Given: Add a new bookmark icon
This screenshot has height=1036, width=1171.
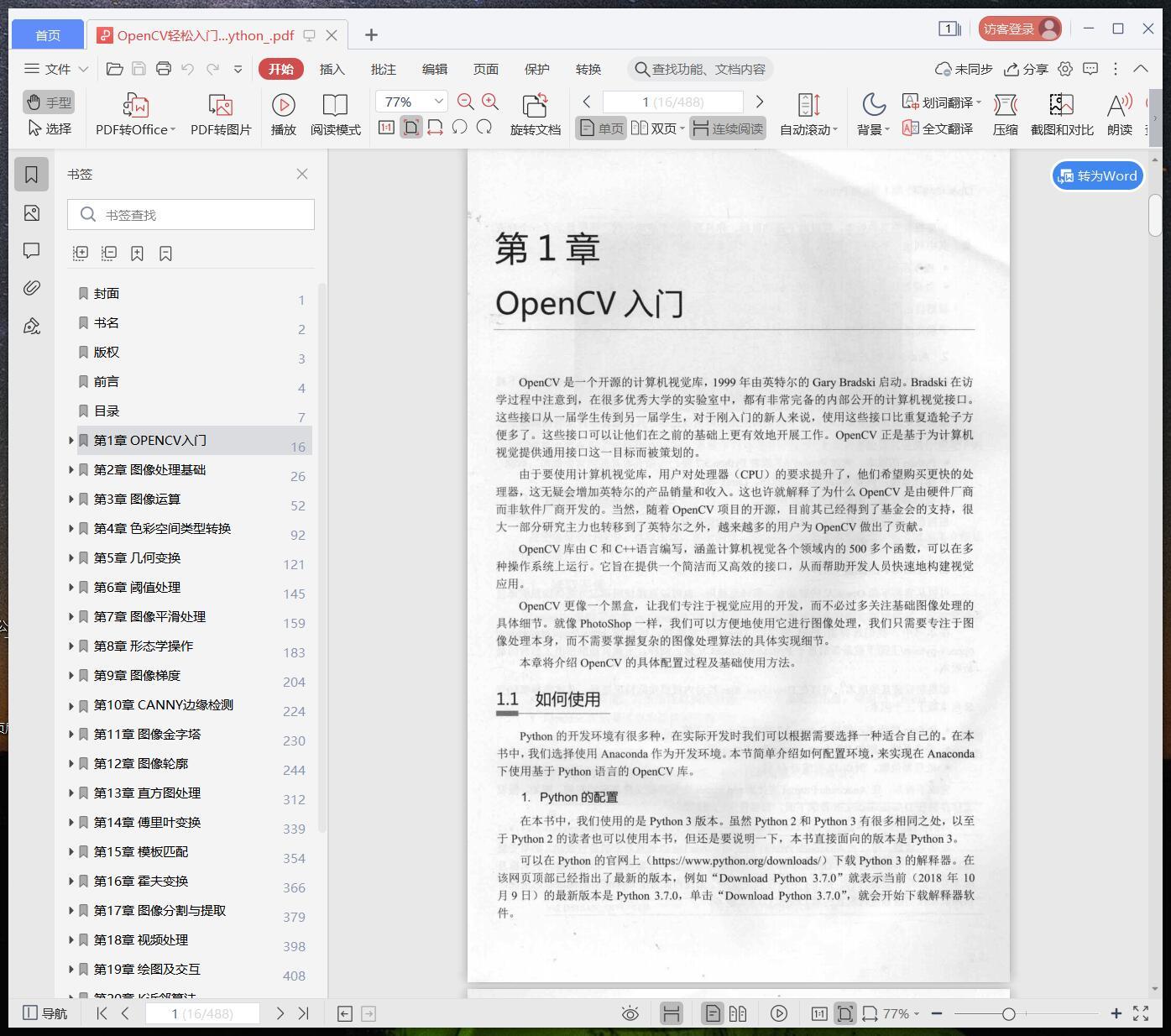Looking at the screenshot, I should click(138, 253).
